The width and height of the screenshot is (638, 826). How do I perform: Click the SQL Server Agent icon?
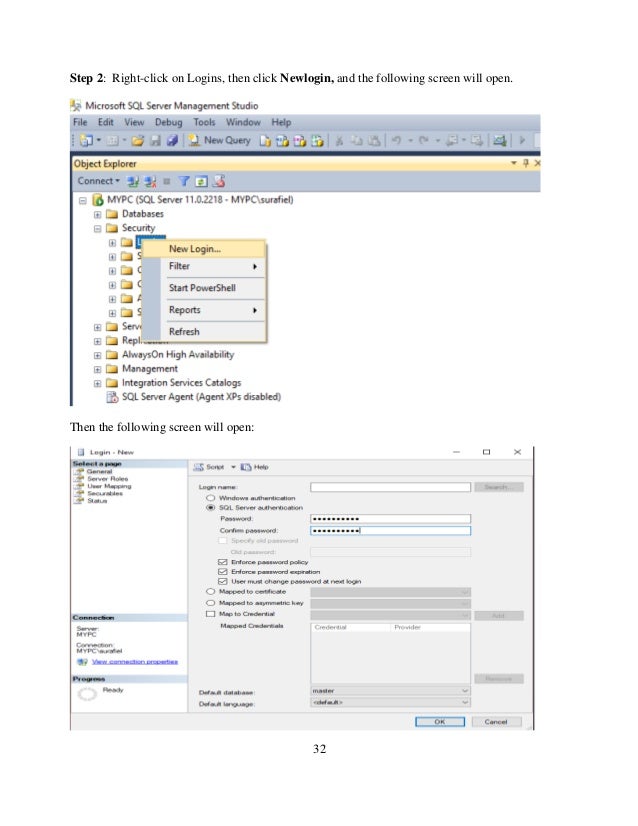[x=112, y=397]
